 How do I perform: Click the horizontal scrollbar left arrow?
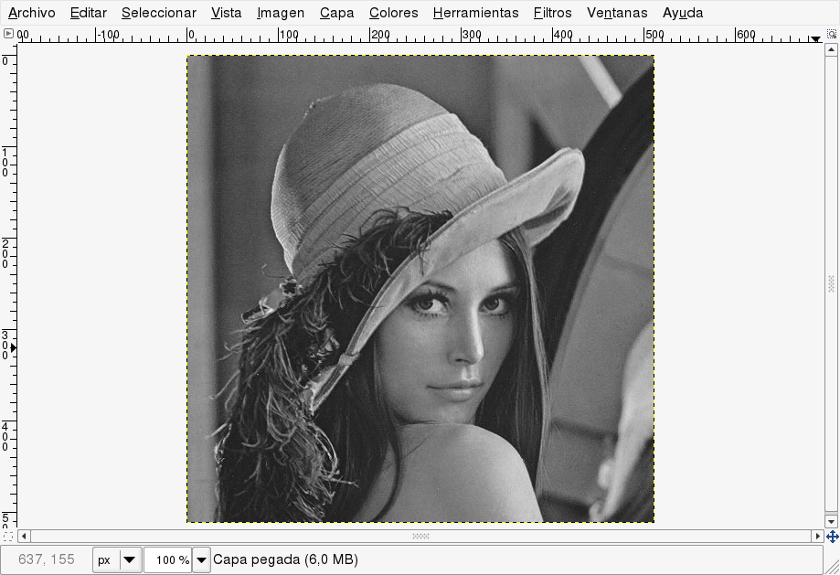[24, 536]
